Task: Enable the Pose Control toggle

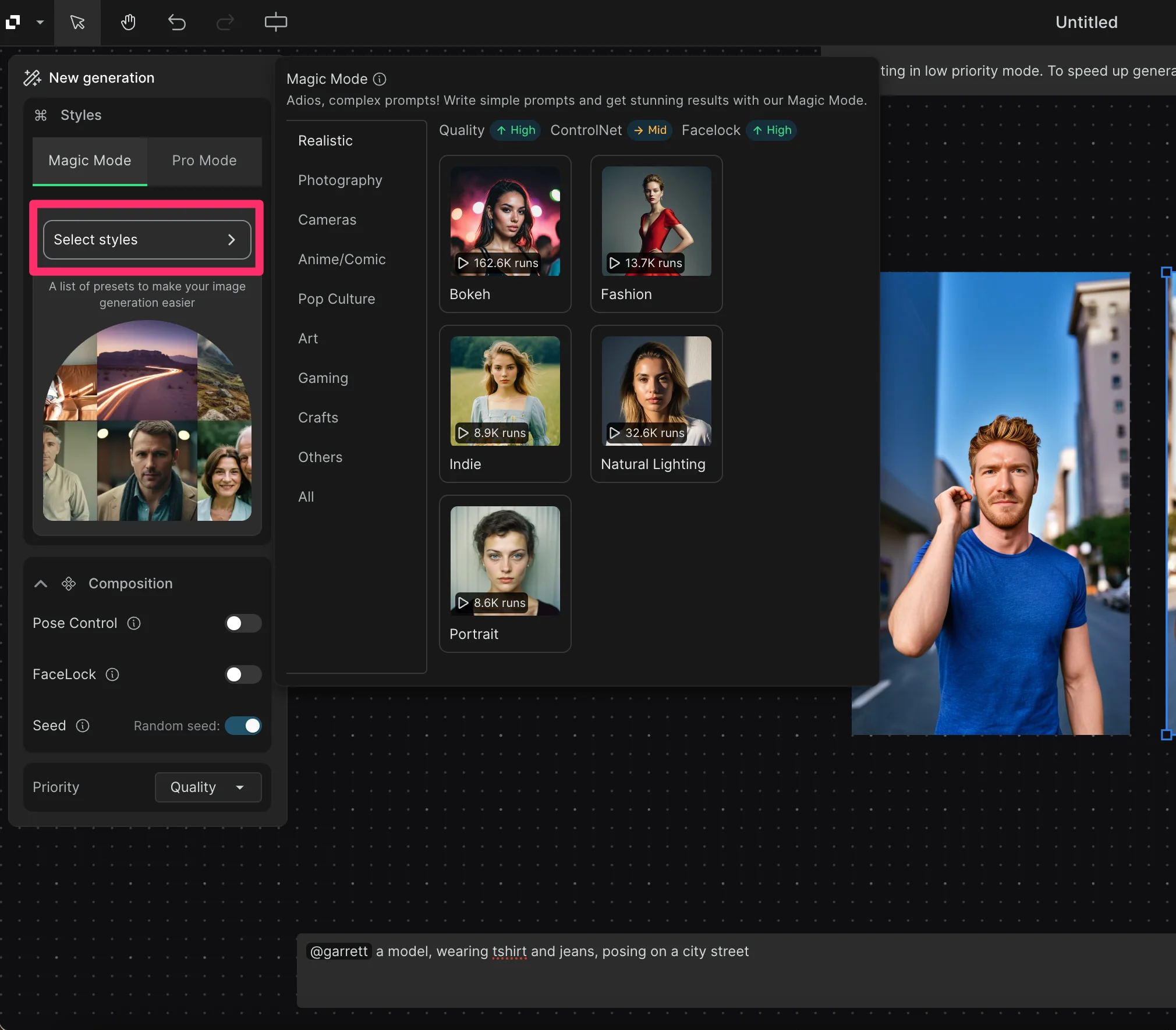Action: (x=243, y=623)
